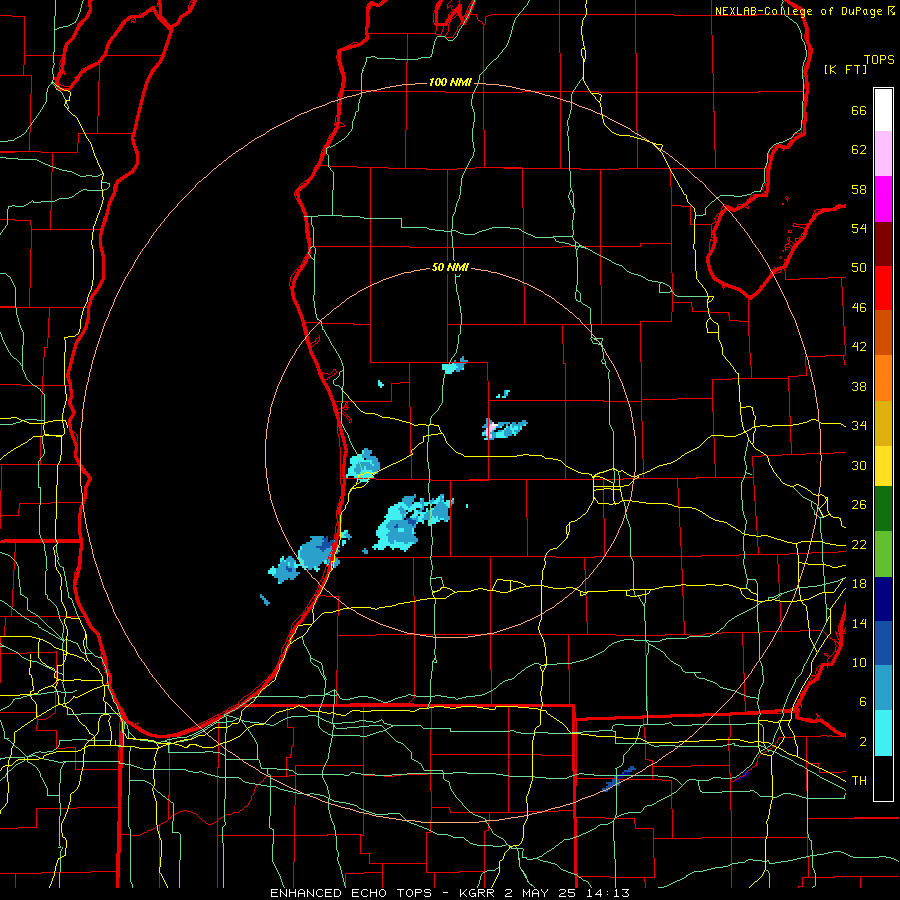Click the 6 legend value

point(862,702)
